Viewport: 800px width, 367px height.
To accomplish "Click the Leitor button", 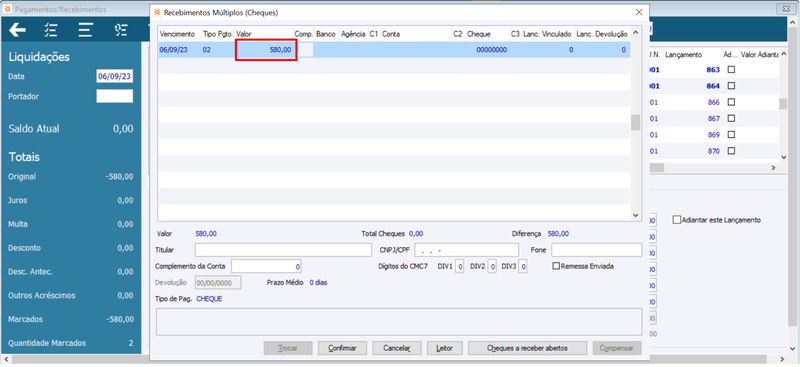I will point(444,348).
